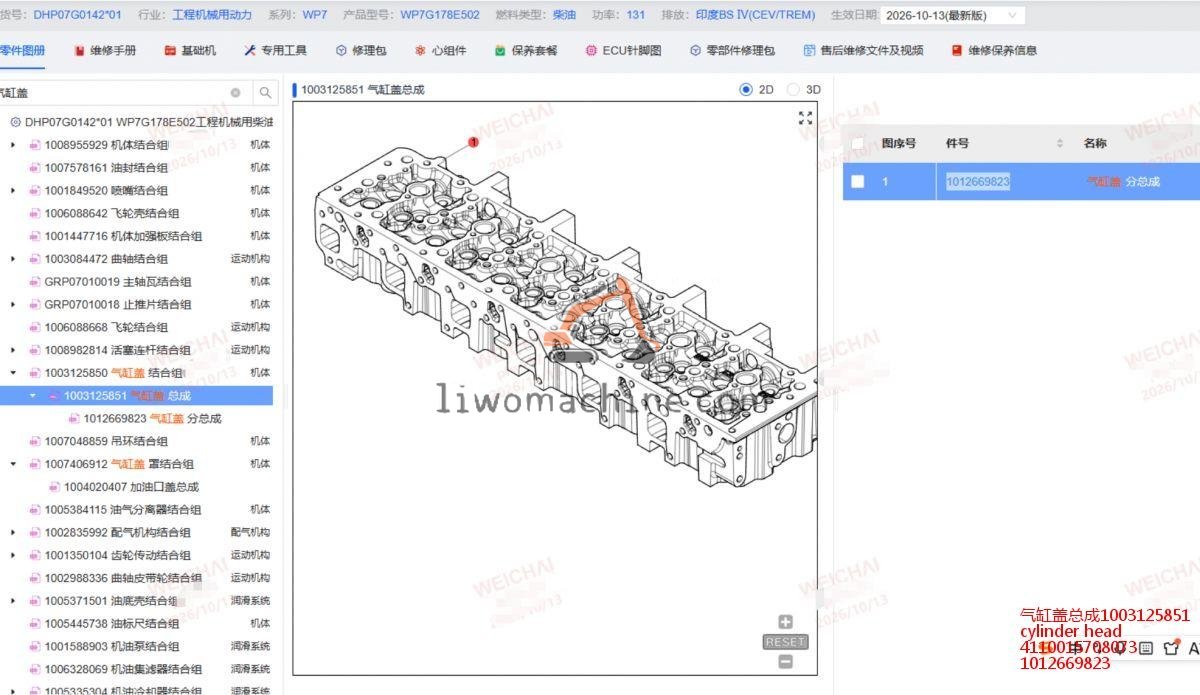Click the search magnifier icon
1200x695 pixels.
[x=265, y=93]
